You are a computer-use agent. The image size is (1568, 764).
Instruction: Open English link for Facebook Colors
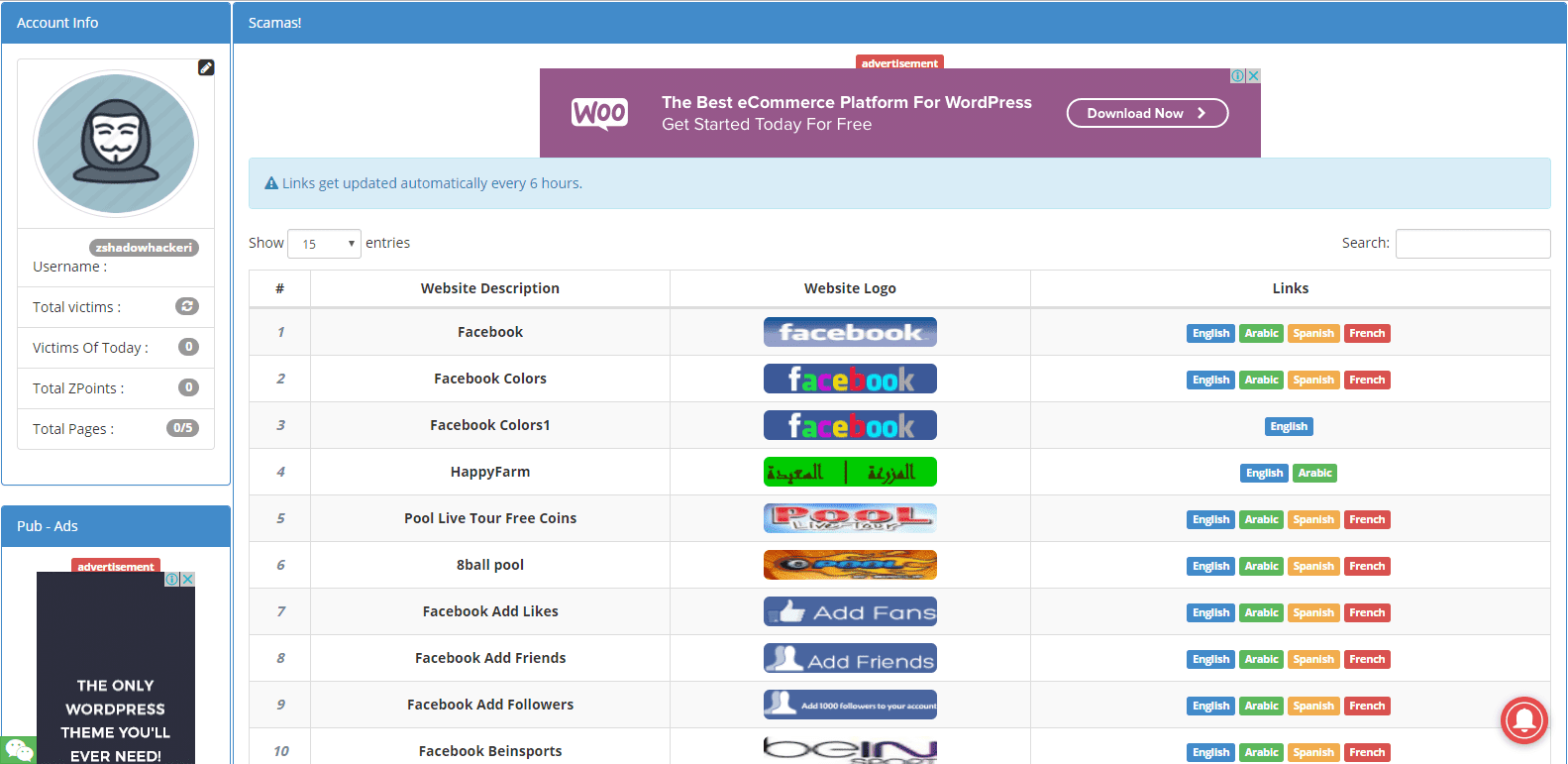coord(1210,380)
